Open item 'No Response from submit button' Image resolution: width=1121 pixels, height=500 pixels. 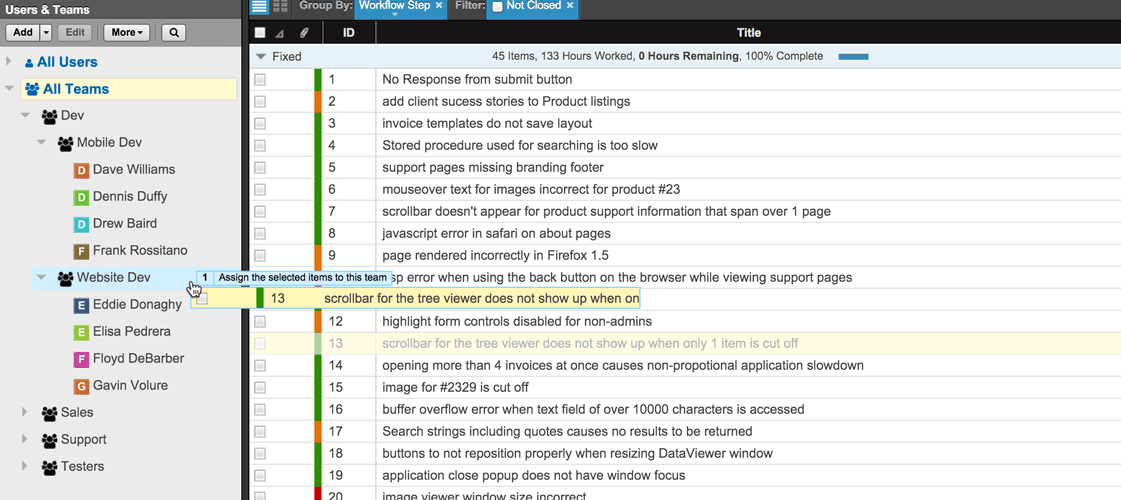point(477,79)
